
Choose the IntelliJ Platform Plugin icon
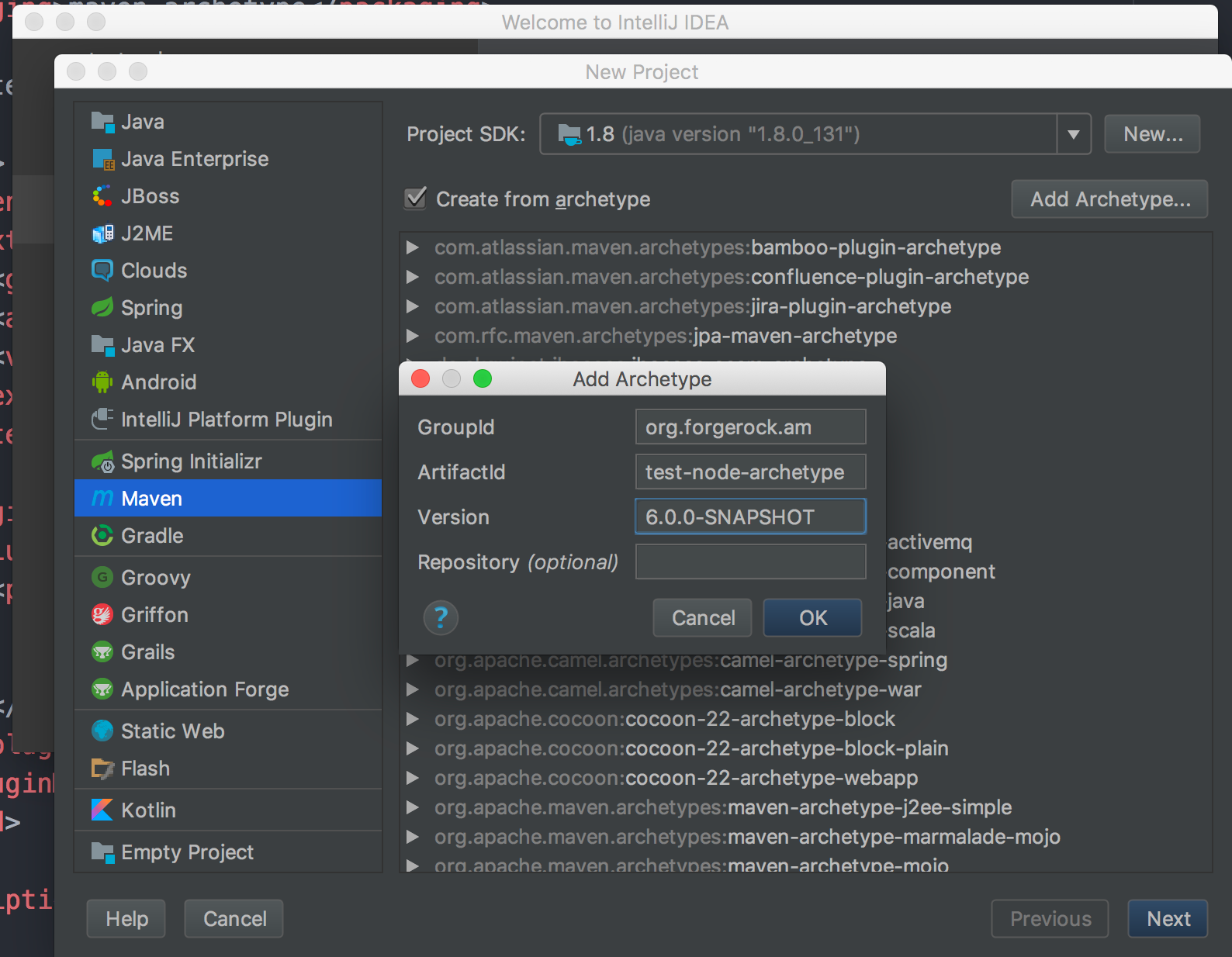pyautogui.click(x=102, y=420)
